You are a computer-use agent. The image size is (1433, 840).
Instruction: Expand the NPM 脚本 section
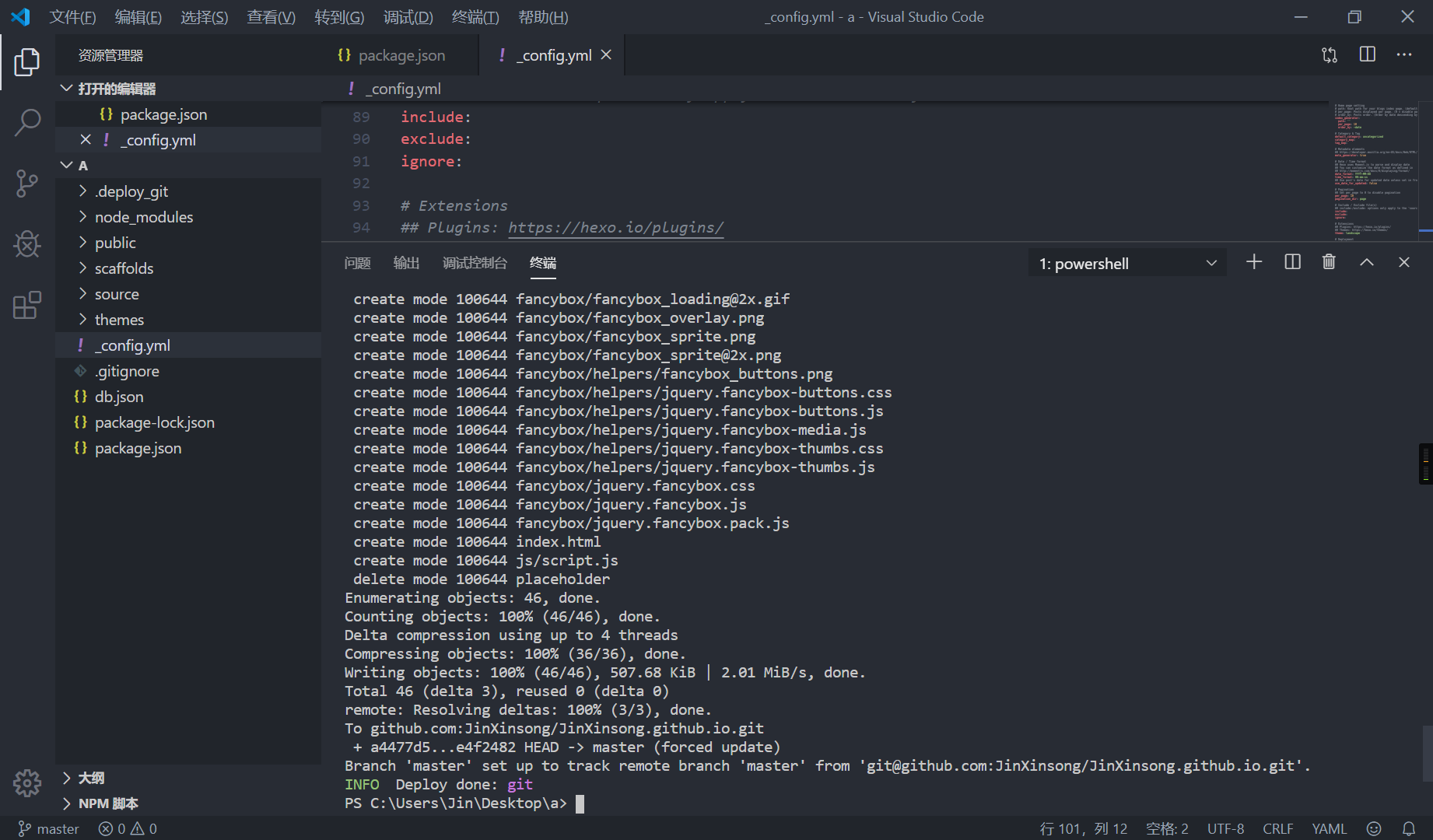pos(108,803)
